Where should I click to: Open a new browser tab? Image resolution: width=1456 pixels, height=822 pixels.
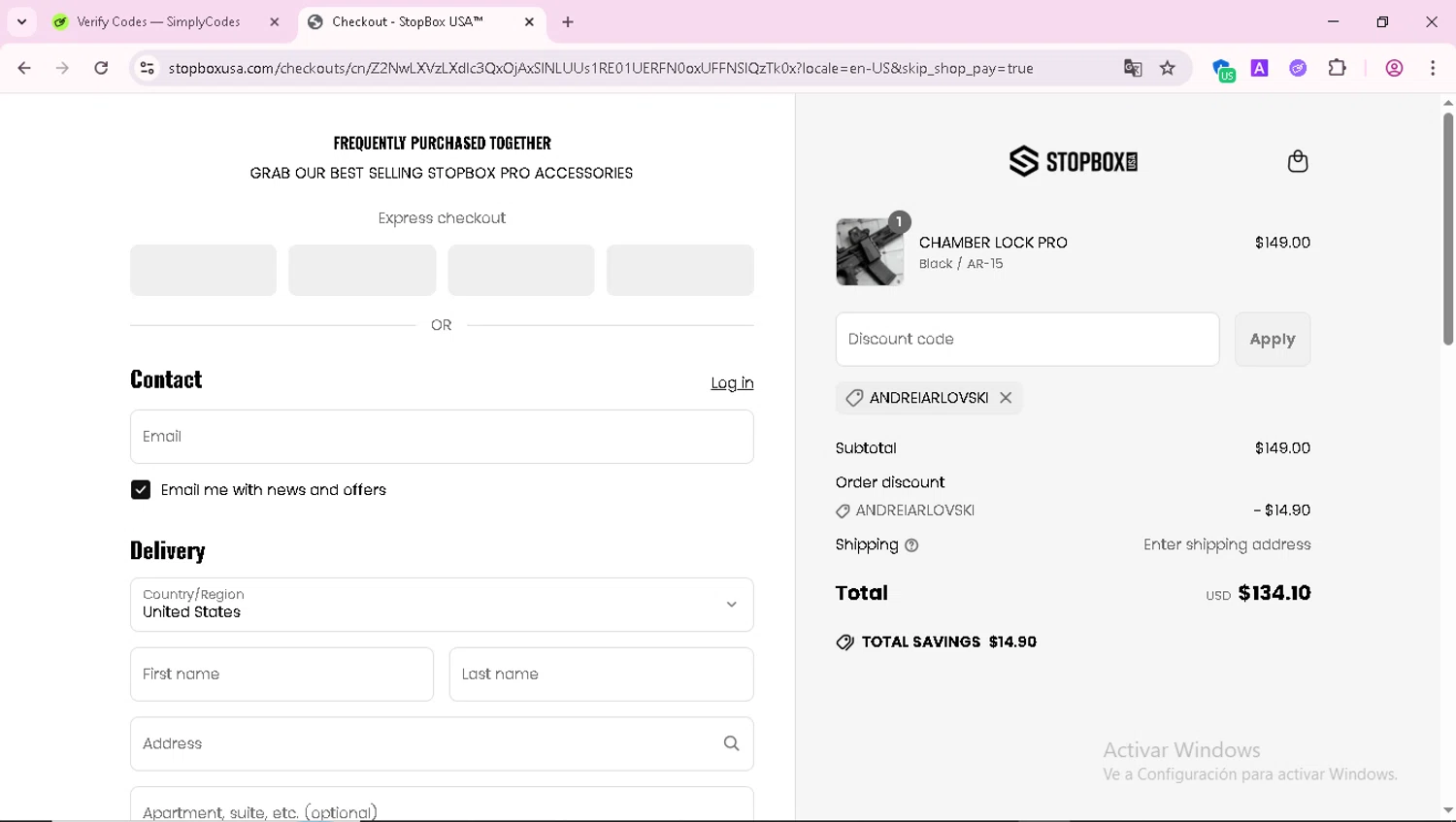coord(568,21)
